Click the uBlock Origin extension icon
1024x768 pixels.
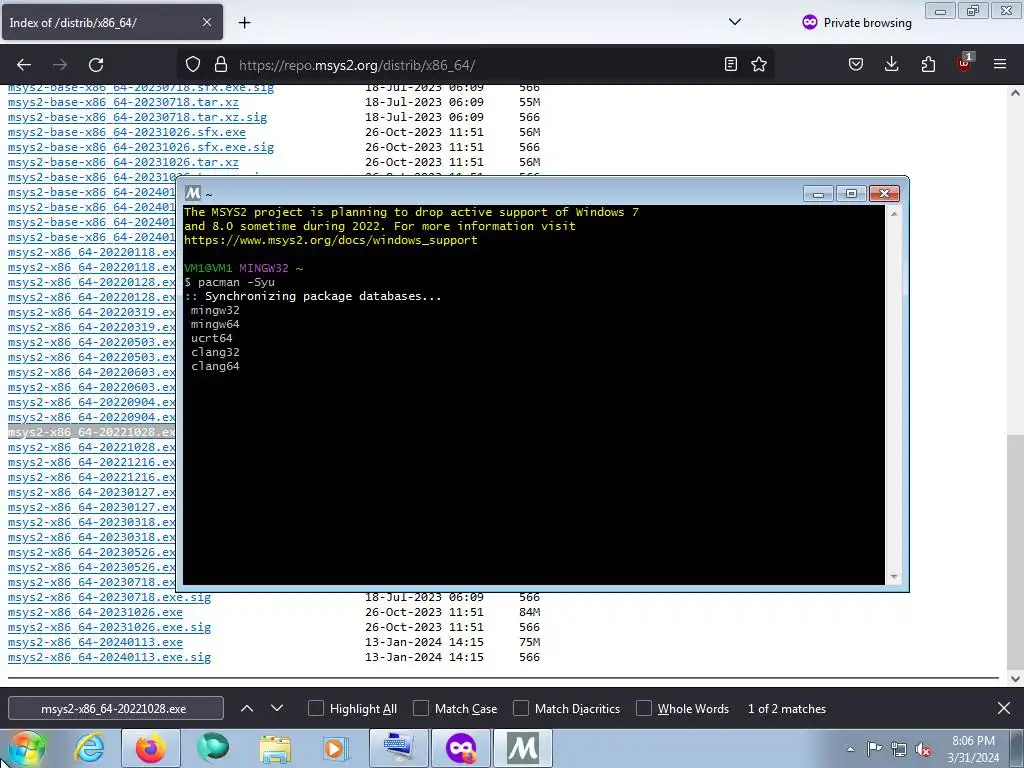click(x=964, y=63)
